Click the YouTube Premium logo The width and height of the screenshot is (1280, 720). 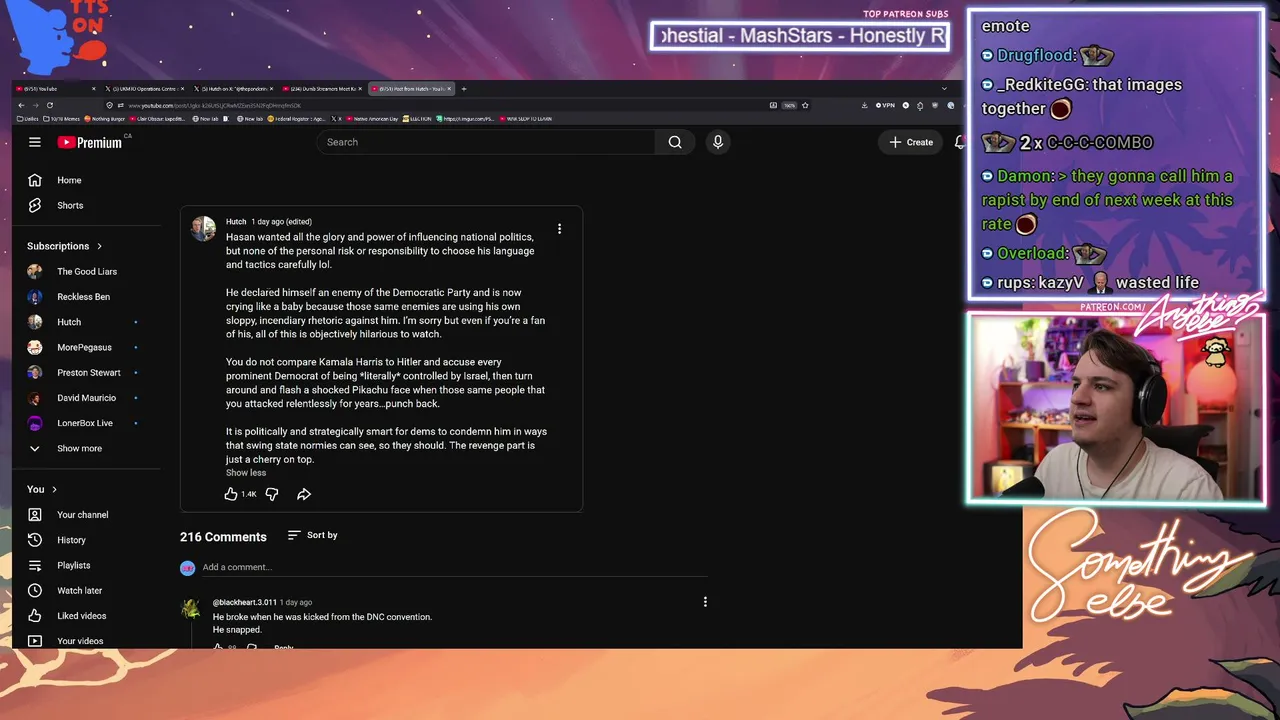click(90, 142)
